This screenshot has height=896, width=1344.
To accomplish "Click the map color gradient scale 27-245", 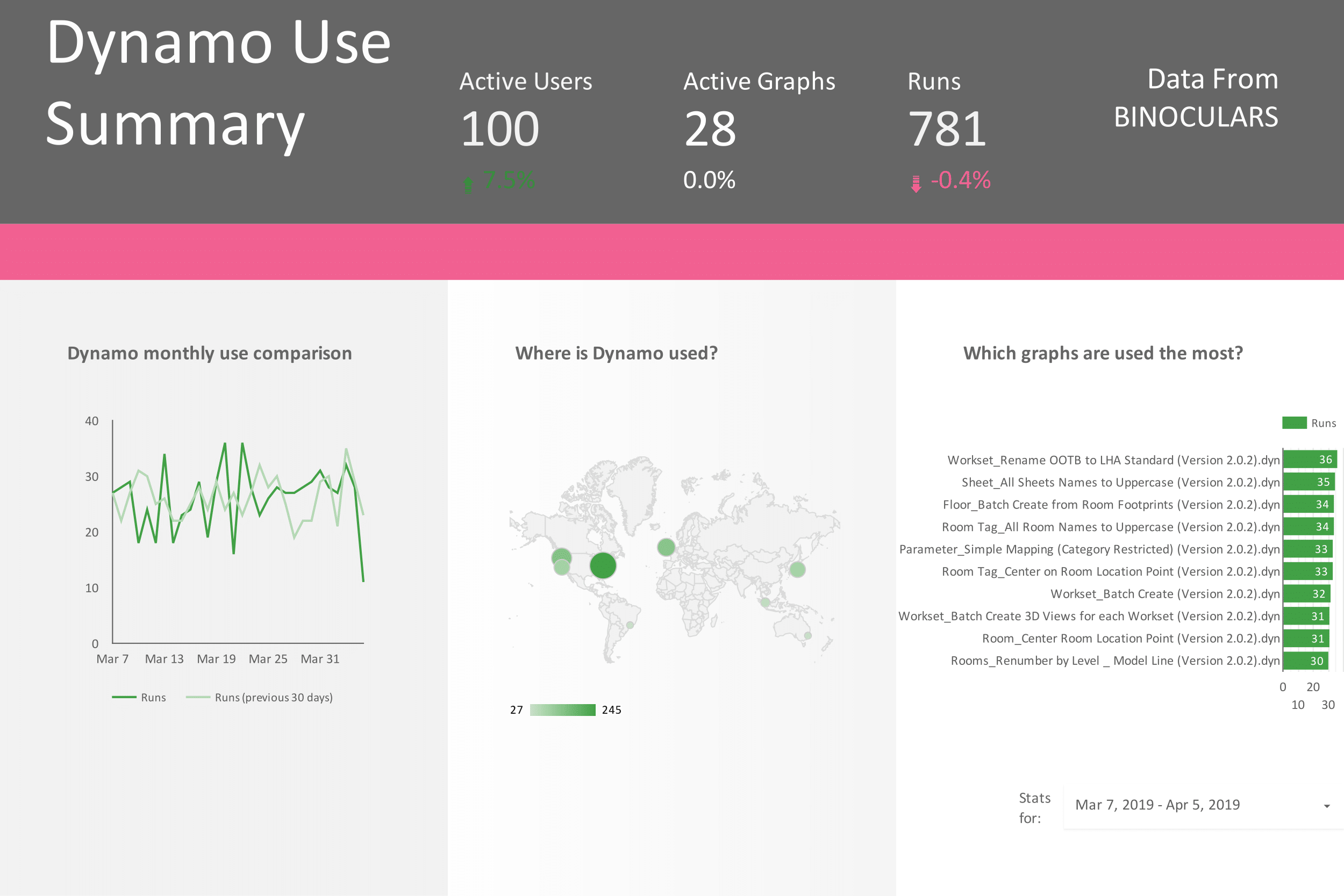I will click(562, 709).
